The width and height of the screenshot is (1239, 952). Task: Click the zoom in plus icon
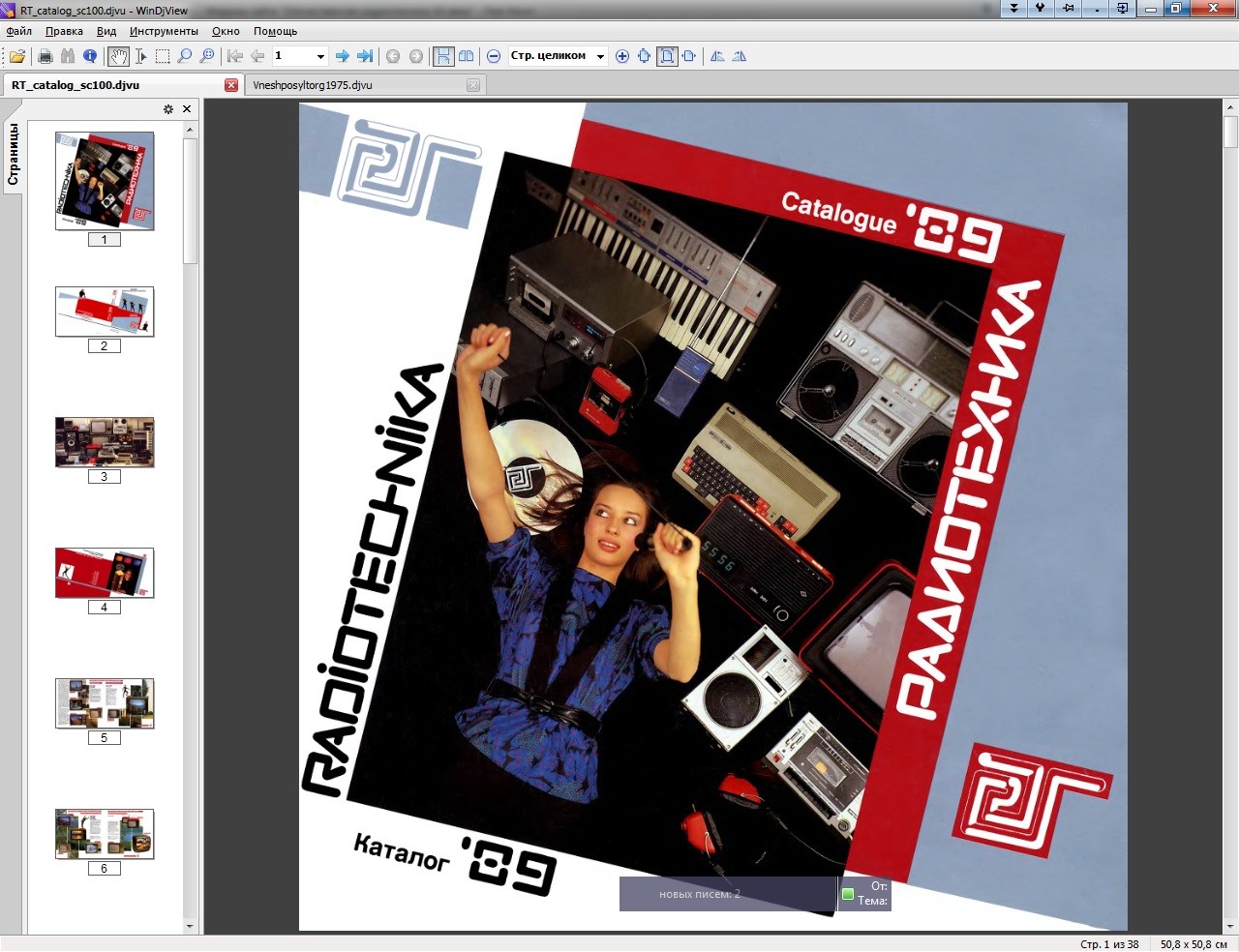622,56
